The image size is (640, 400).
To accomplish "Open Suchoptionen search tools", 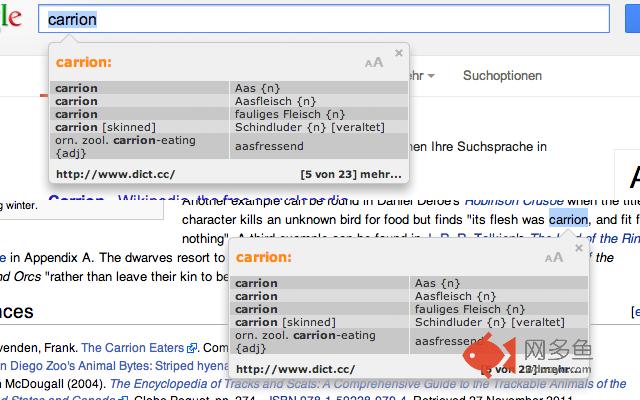I will [x=502, y=76].
